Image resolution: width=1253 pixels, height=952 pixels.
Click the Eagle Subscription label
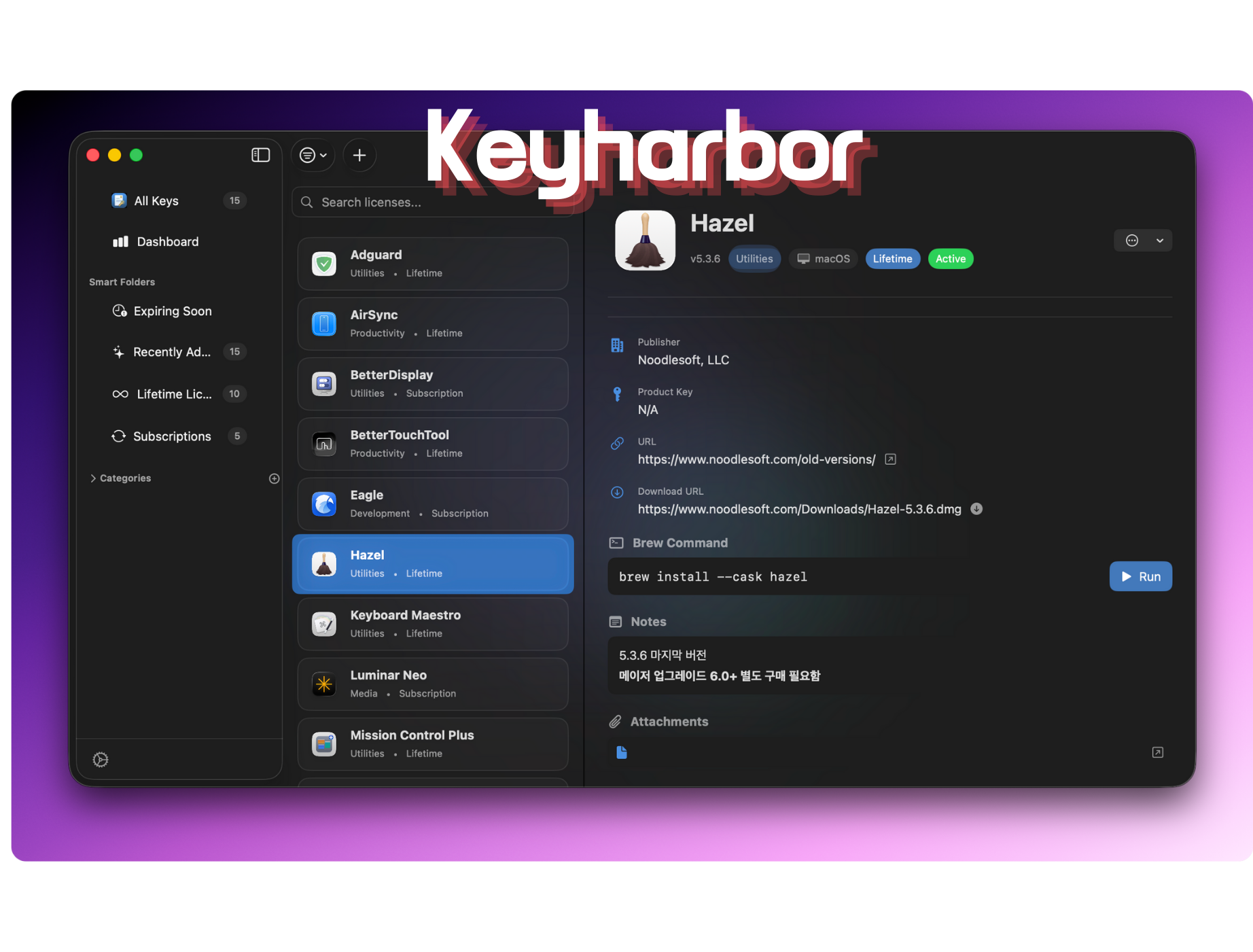click(460, 514)
